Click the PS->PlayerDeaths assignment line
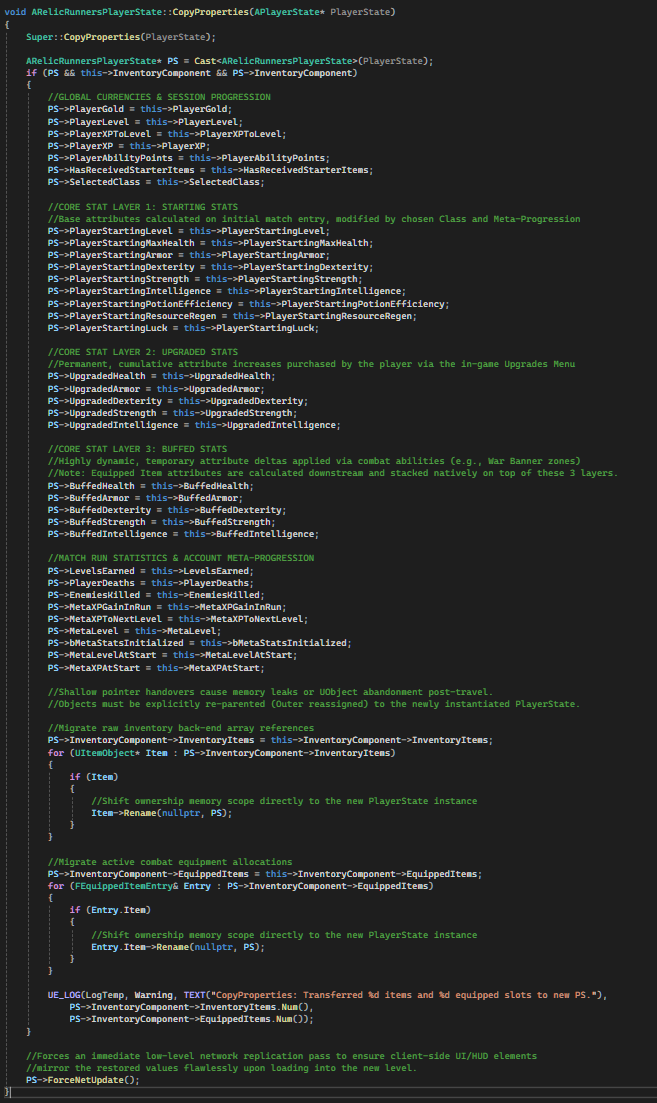Screen dimensions: 657x1103 [x=151, y=583]
